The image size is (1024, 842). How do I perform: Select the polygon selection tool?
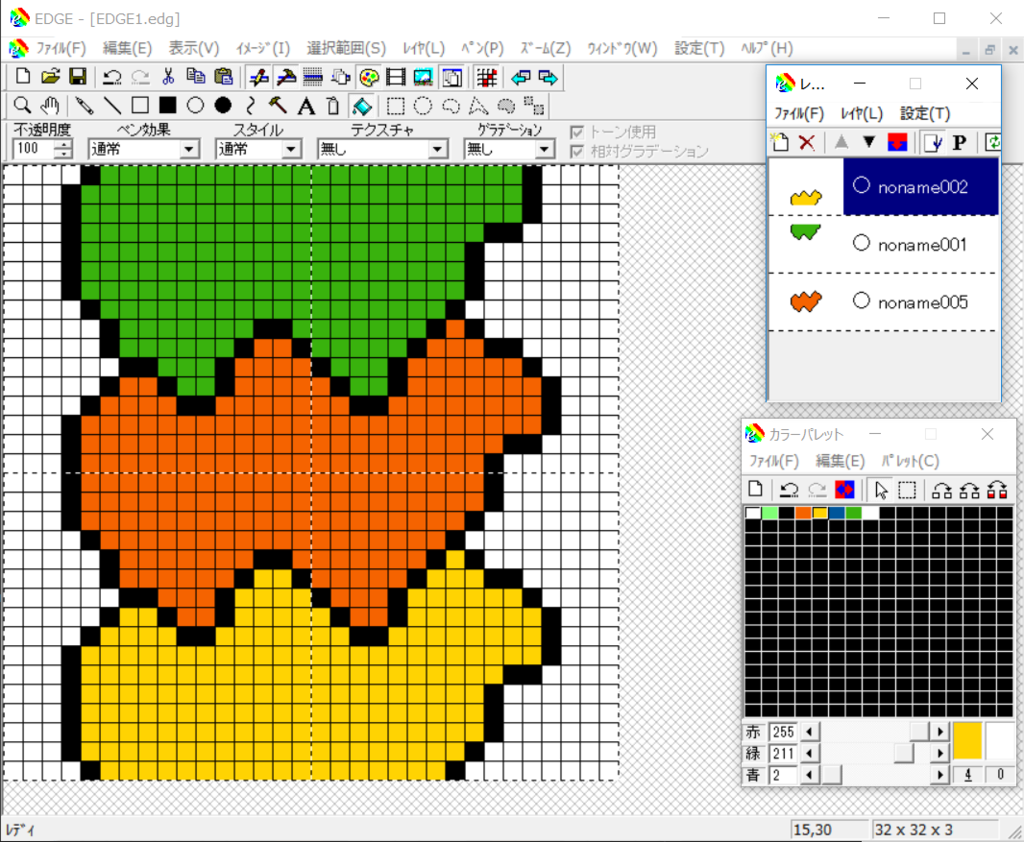coord(479,105)
